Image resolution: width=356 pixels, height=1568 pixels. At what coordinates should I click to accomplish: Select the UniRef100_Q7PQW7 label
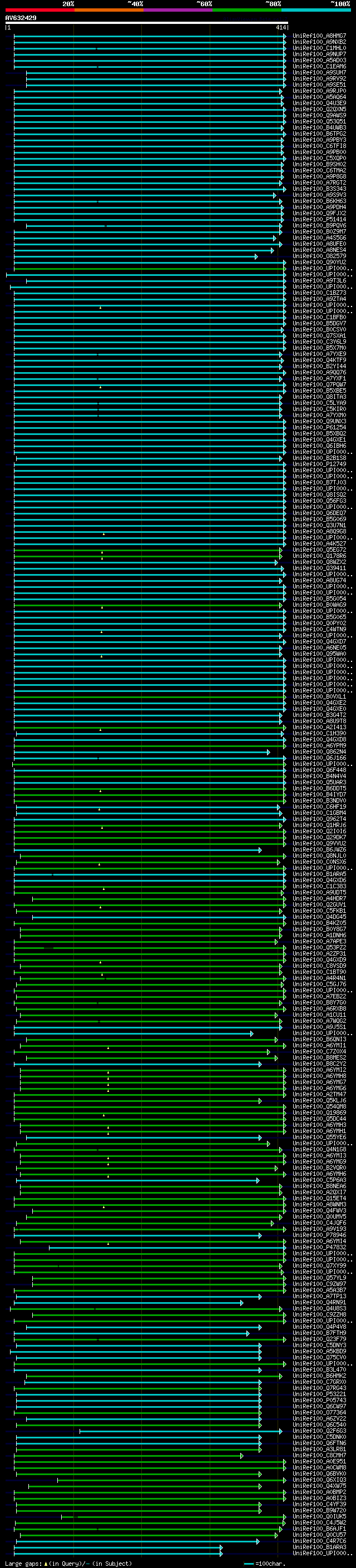319,385
